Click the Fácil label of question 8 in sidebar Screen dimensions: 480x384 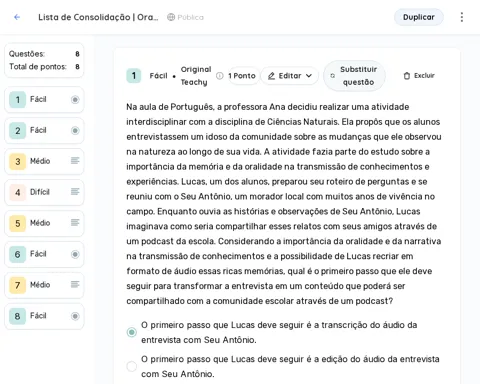pyautogui.click(x=38, y=315)
